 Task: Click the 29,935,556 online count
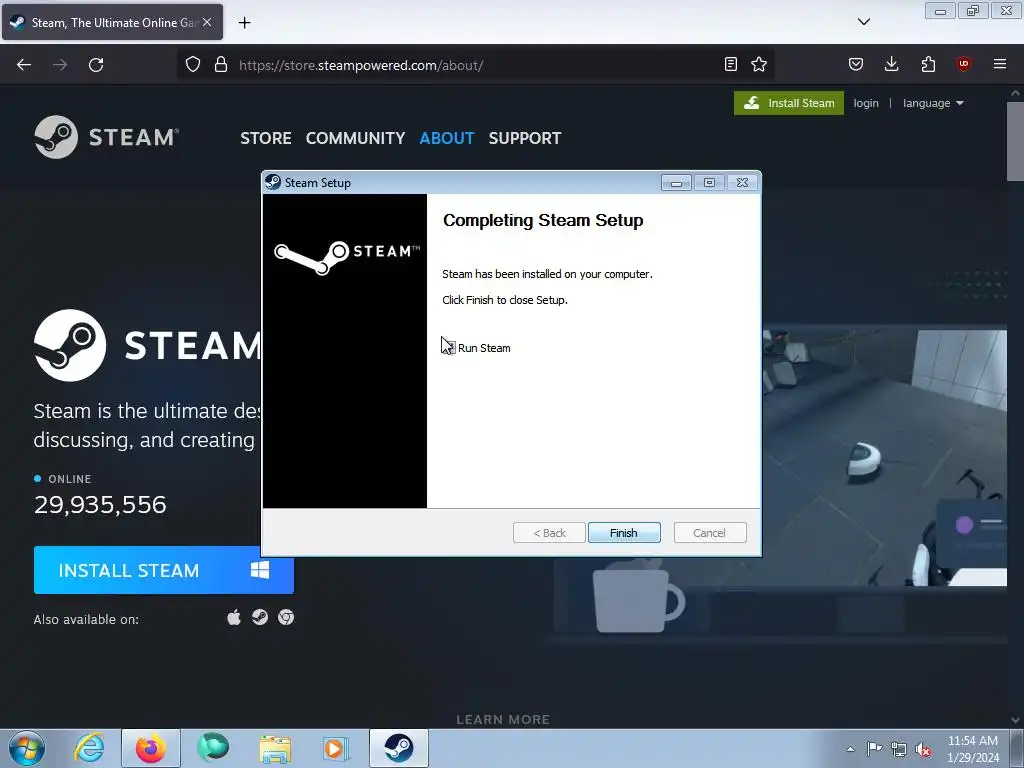(100, 505)
